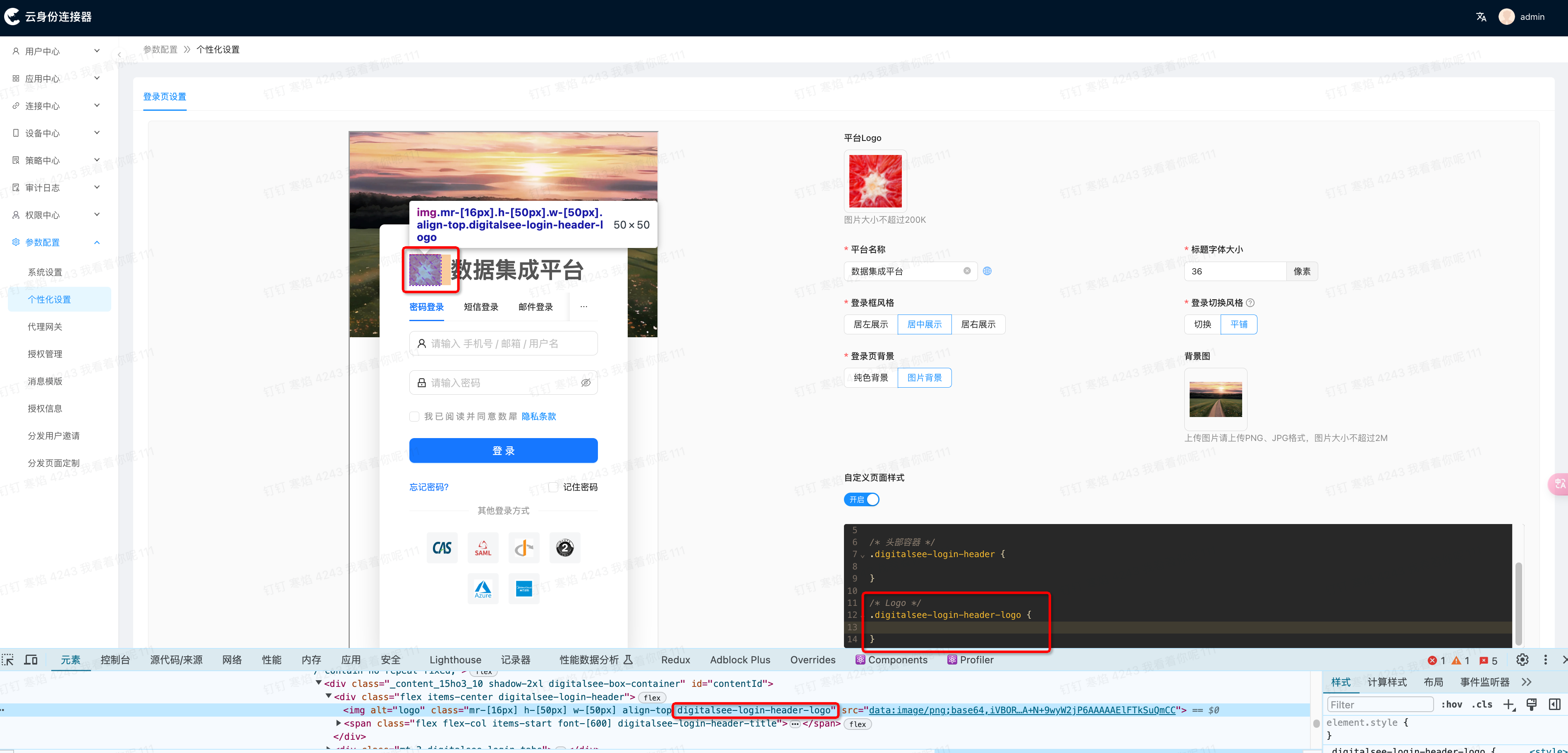Select the SAML login method icon

483,548
